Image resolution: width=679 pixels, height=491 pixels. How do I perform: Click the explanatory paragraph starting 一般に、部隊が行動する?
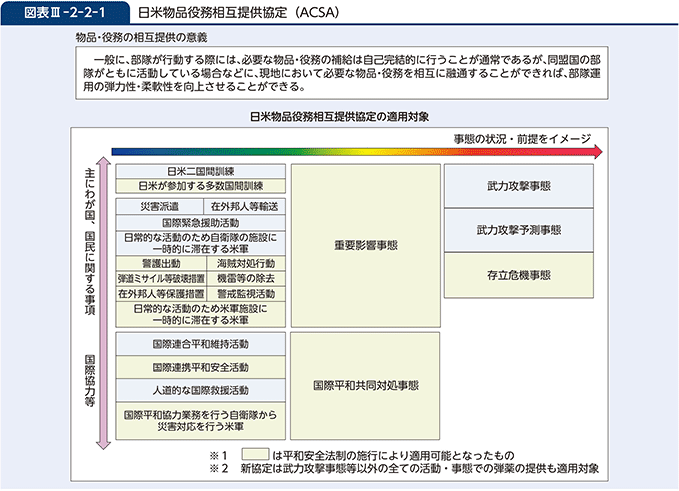click(342, 73)
